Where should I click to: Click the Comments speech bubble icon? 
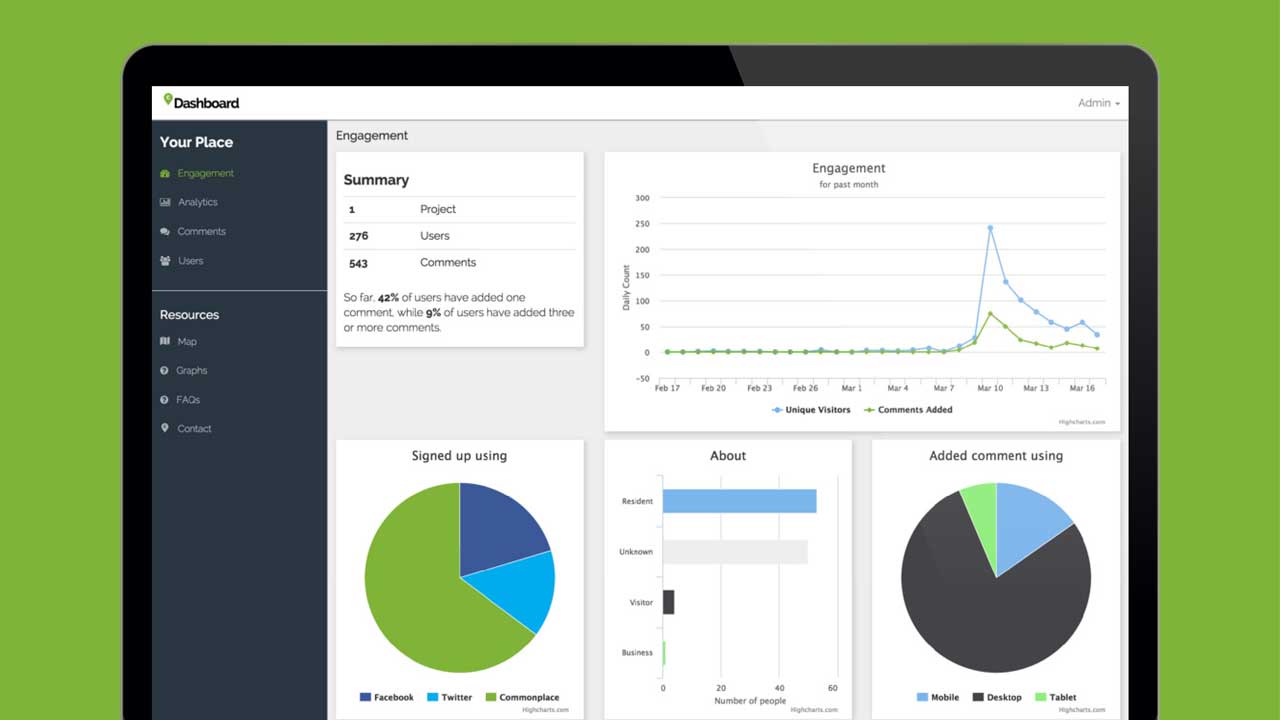point(166,231)
